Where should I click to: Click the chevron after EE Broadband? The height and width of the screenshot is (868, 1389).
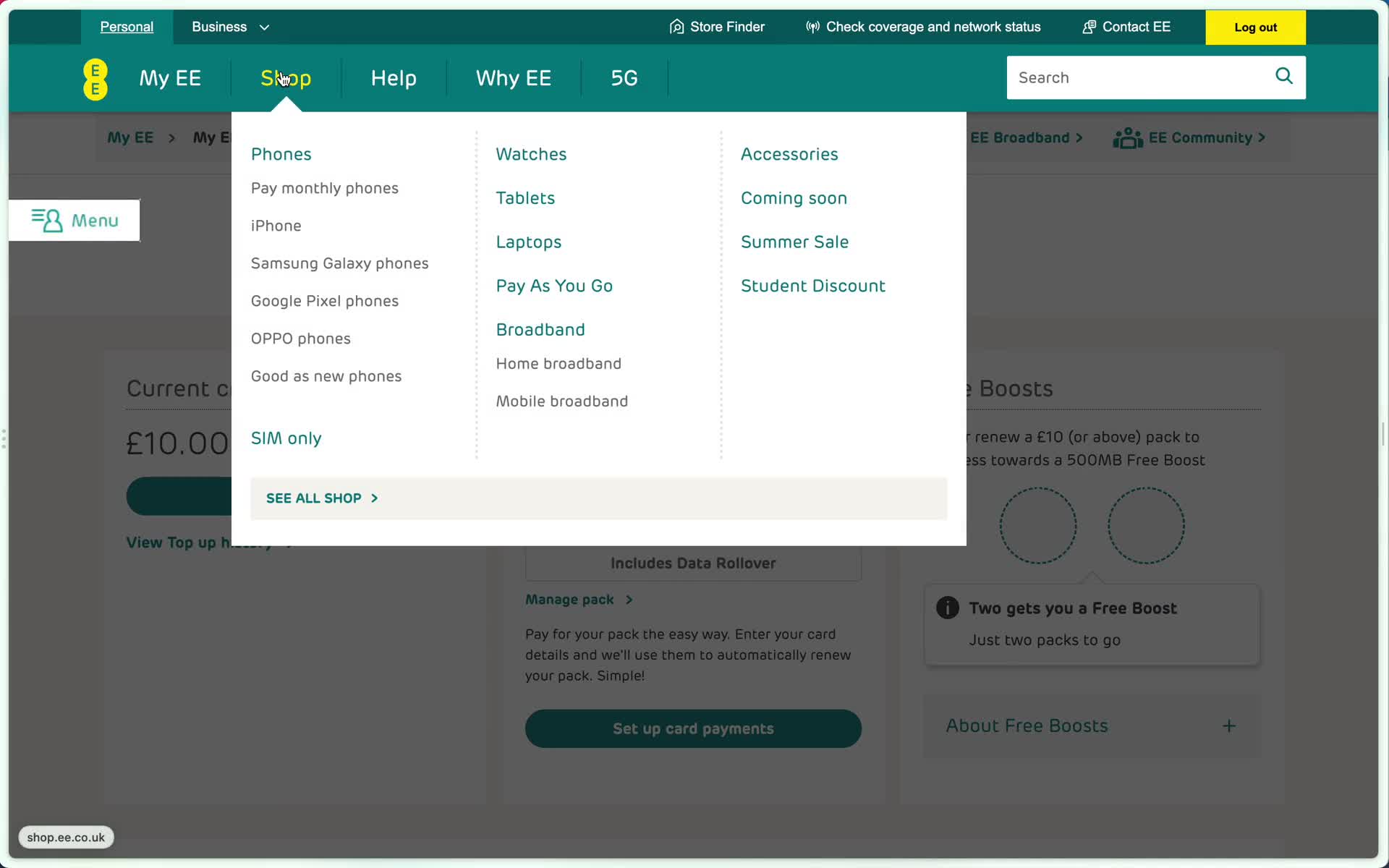[1079, 137]
